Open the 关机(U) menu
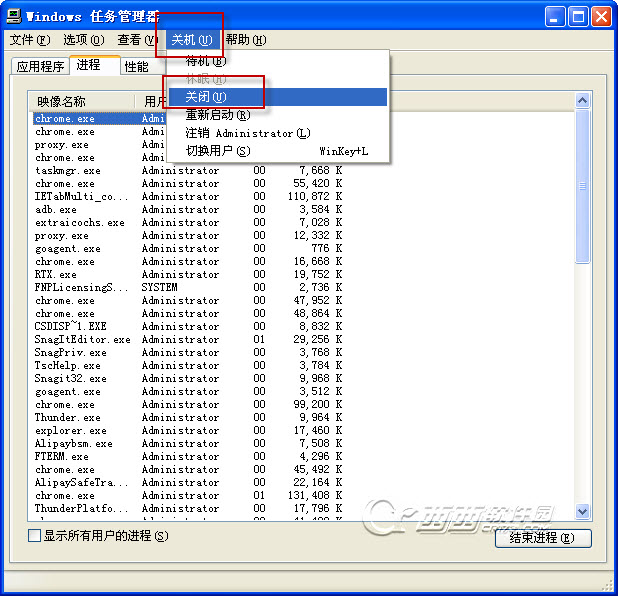Image resolution: width=618 pixels, height=596 pixels. coord(192,40)
